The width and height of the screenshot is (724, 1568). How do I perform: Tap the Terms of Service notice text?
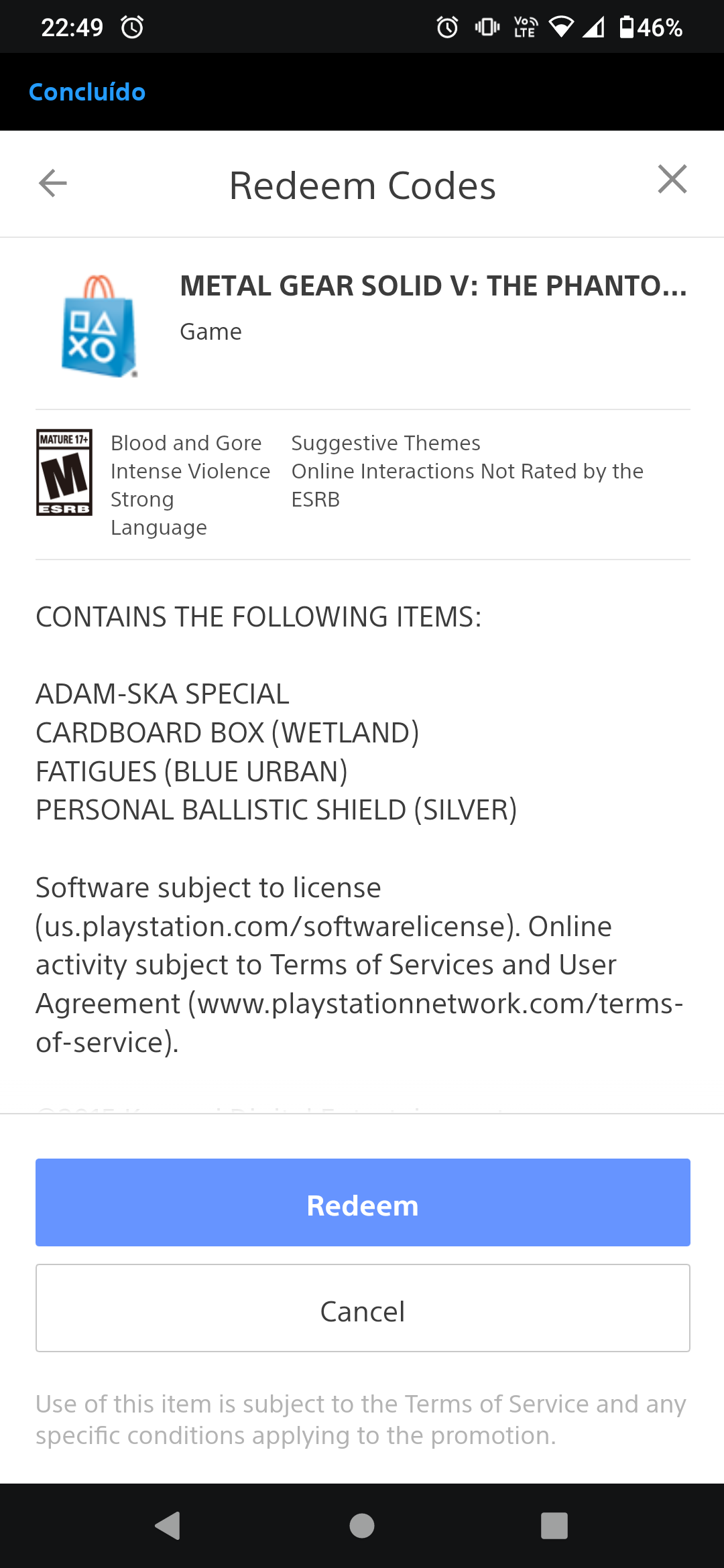pos(361,1419)
